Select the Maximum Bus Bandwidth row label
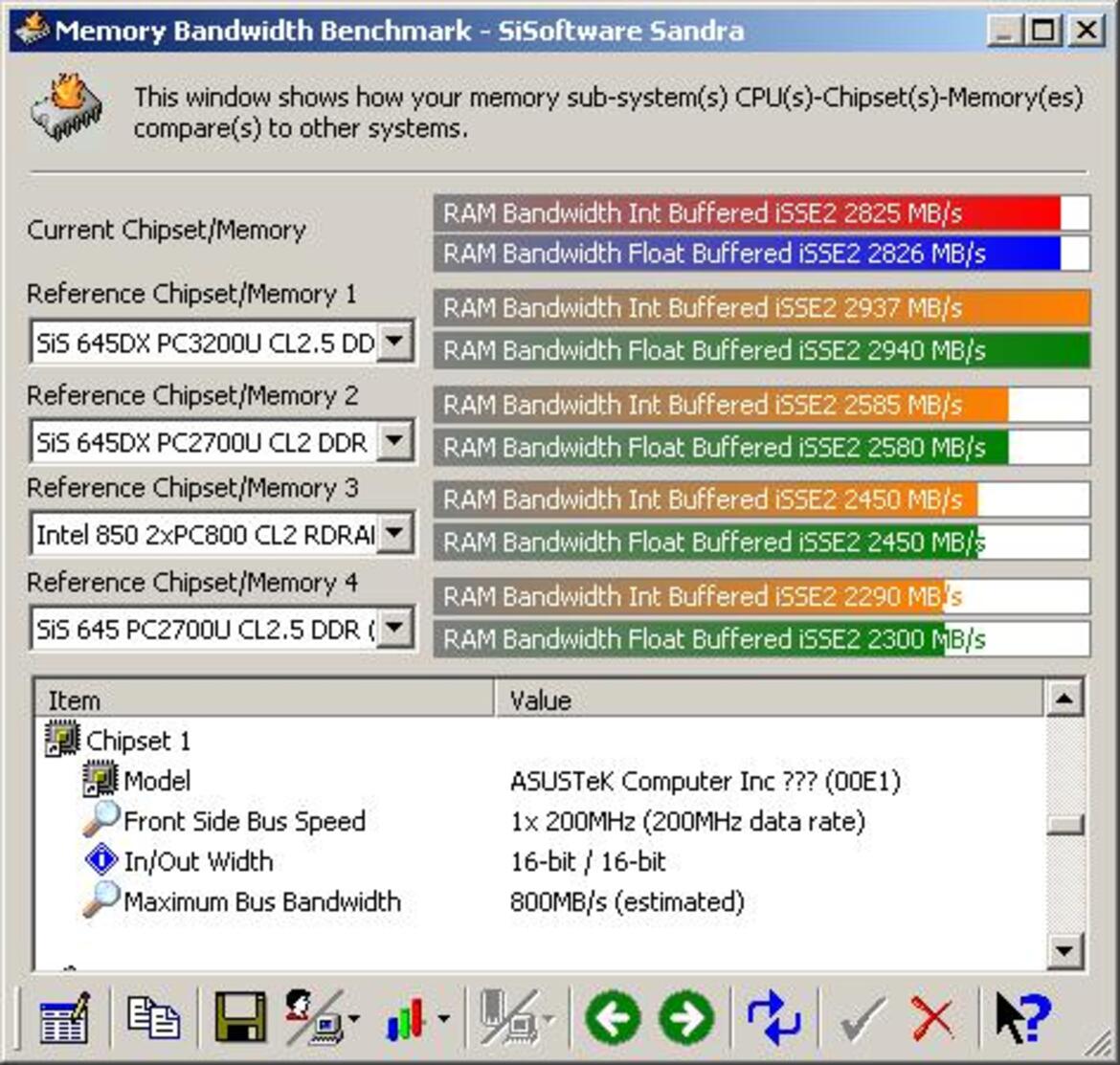Image resolution: width=1120 pixels, height=1065 pixels. pyautogui.click(x=262, y=901)
